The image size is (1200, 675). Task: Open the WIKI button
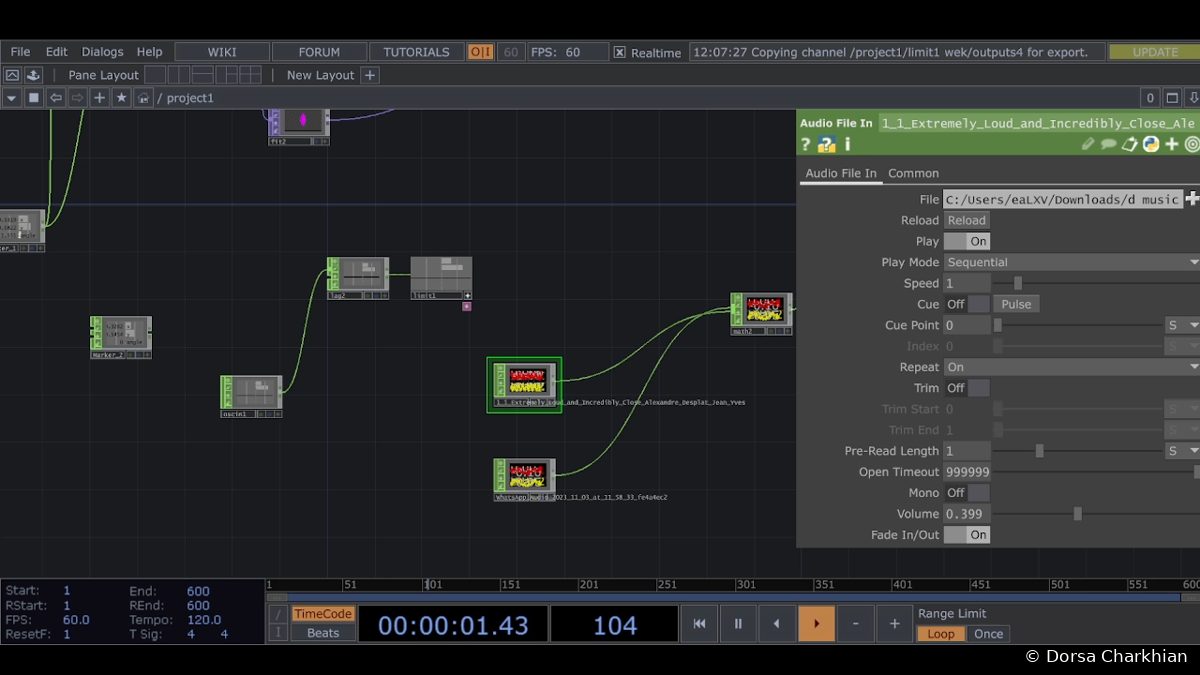click(222, 52)
